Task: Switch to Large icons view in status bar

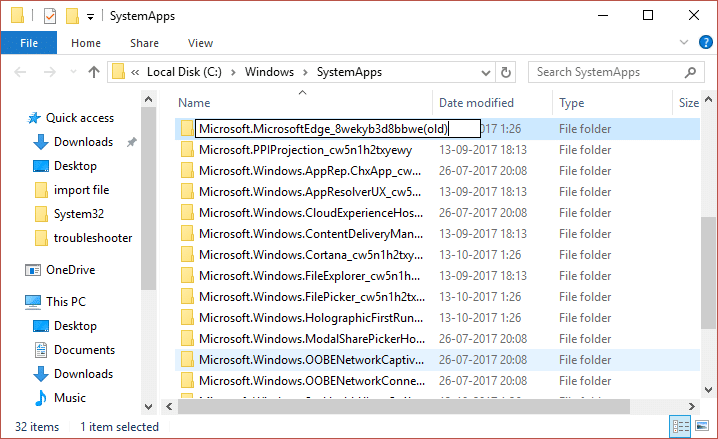Action: [x=702, y=427]
